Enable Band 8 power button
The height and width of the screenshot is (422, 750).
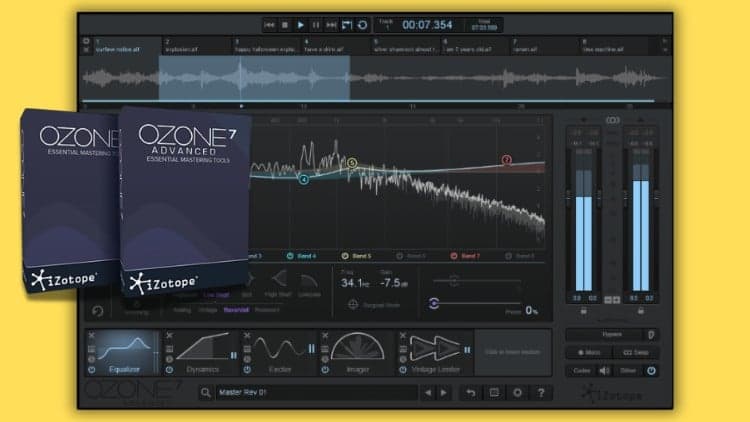(508, 256)
